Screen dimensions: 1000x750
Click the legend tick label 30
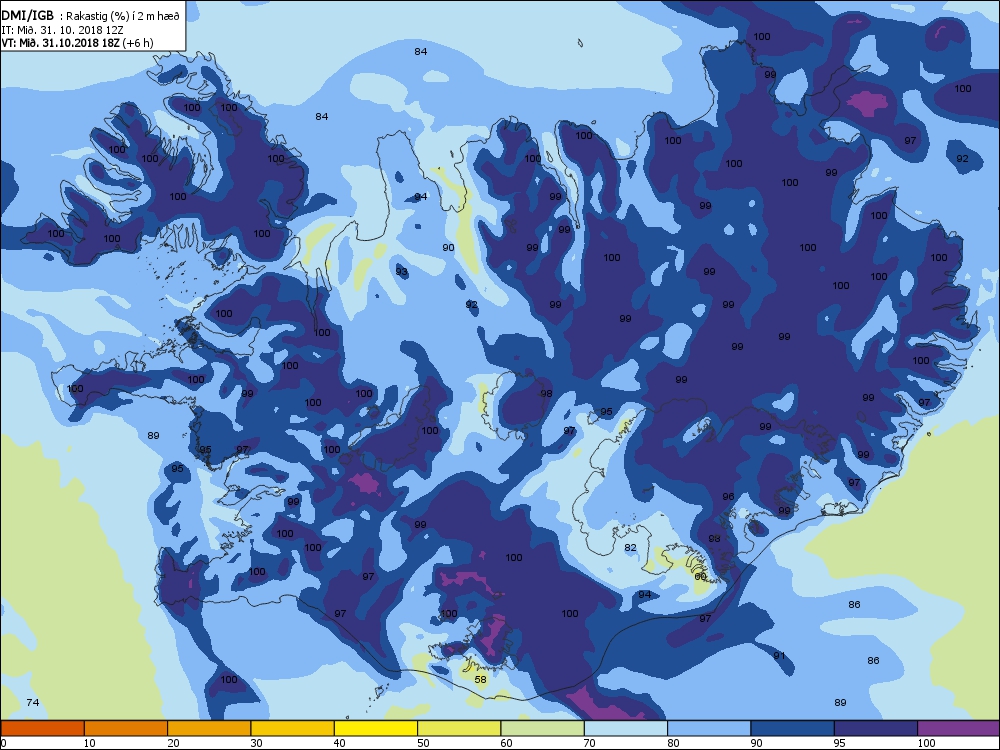[256, 743]
